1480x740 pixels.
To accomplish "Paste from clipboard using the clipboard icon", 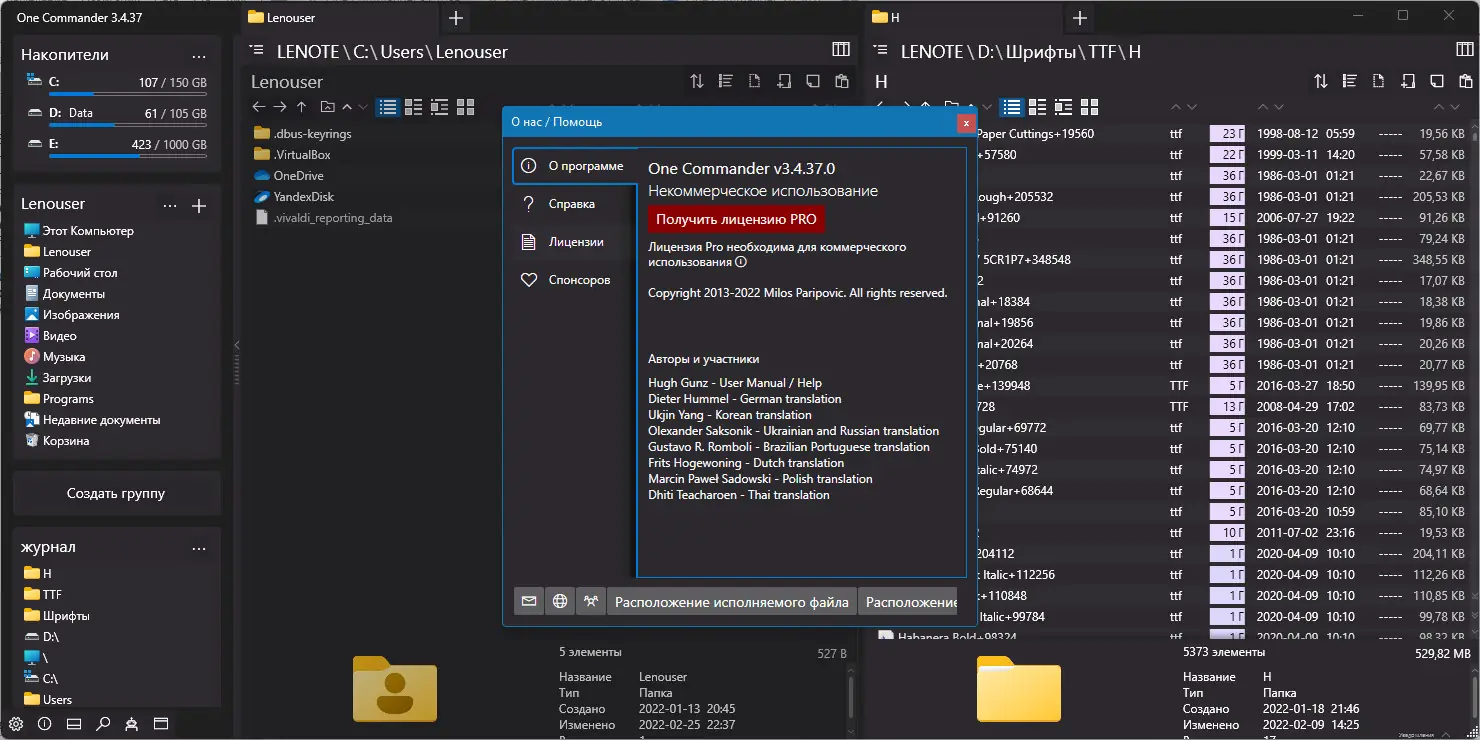I will [841, 81].
